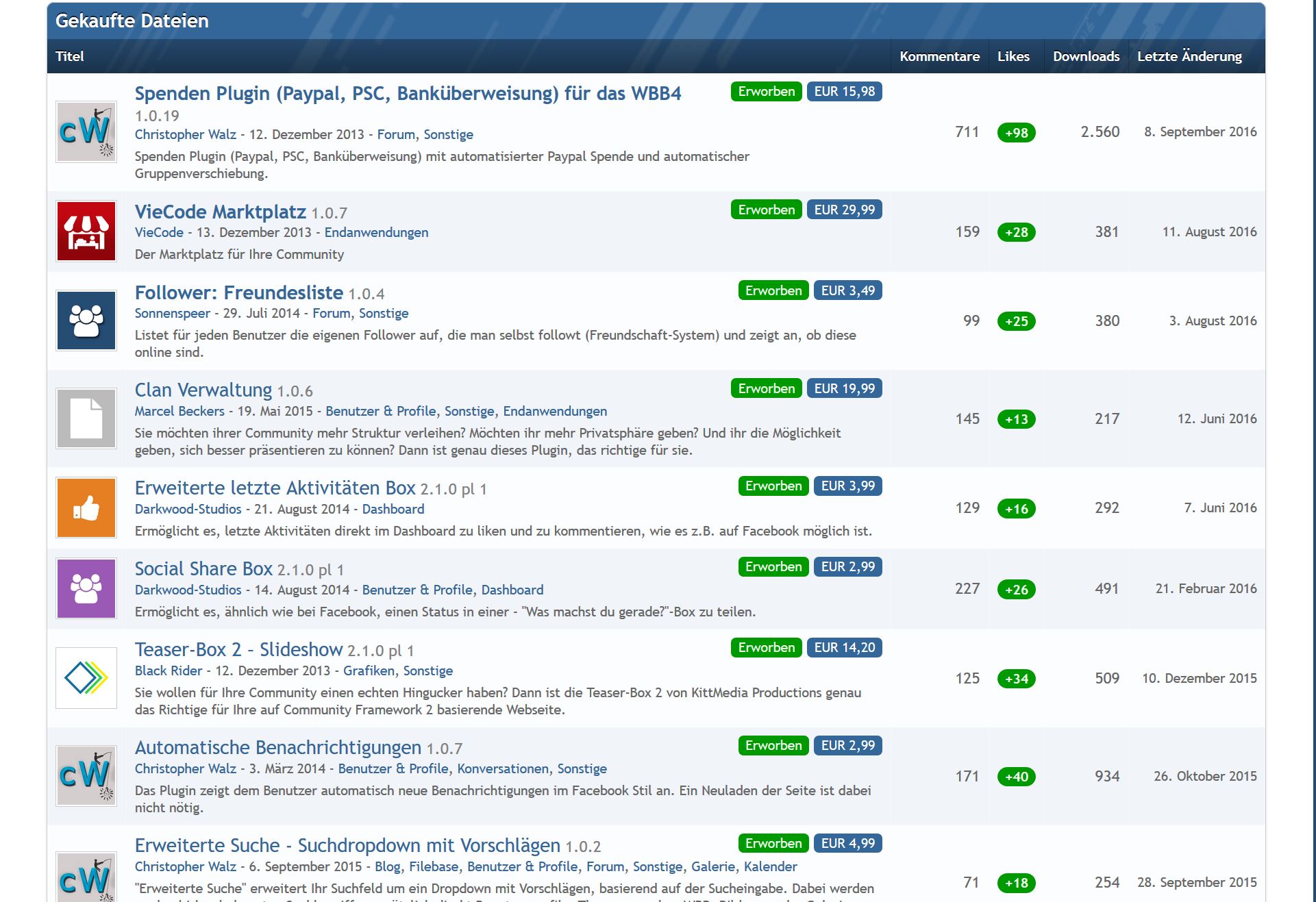
Task: Click the Teaser-Box 2 diamond logo icon
Action: (86, 678)
